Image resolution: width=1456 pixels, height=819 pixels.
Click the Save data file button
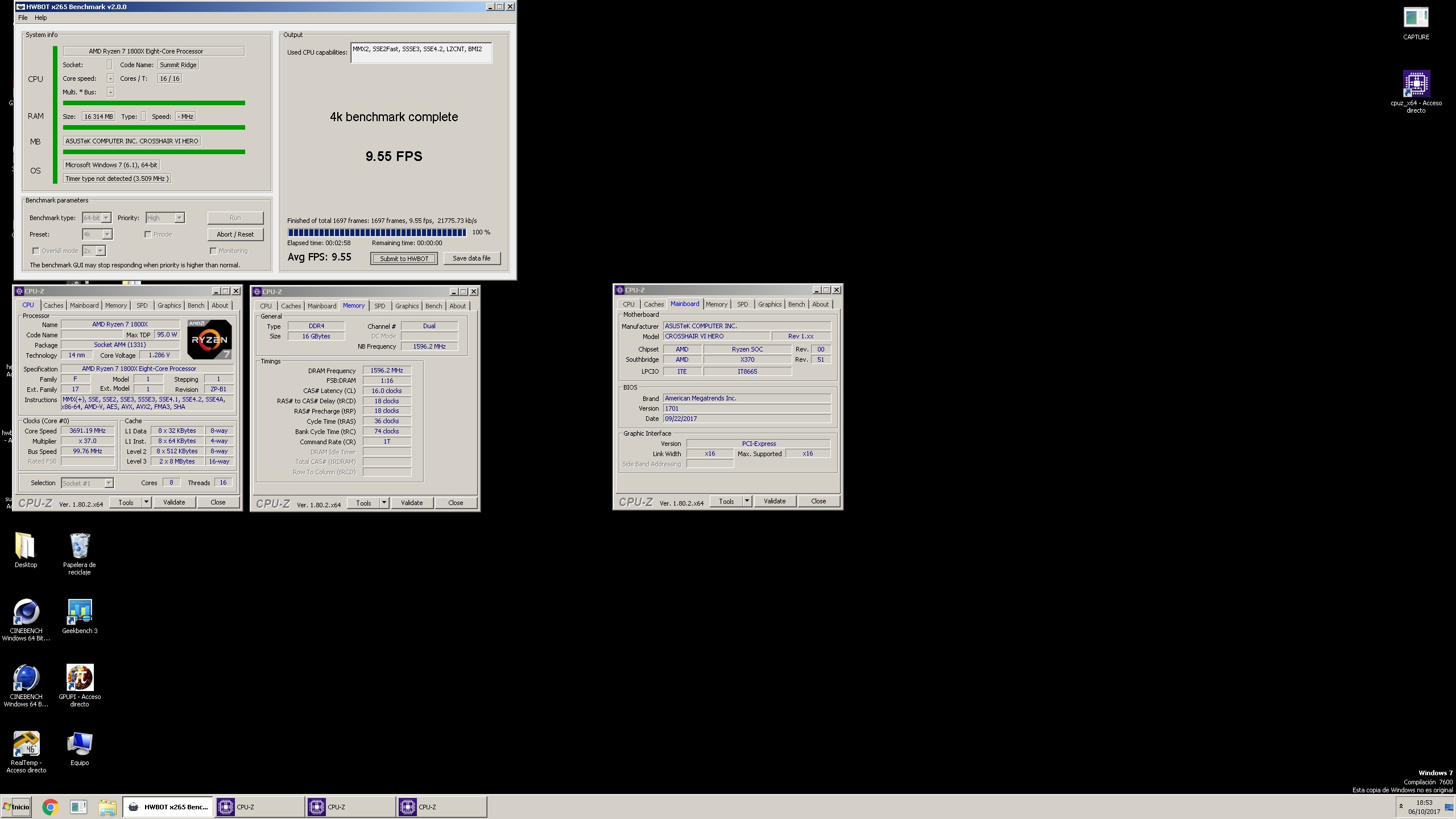(x=471, y=258)
